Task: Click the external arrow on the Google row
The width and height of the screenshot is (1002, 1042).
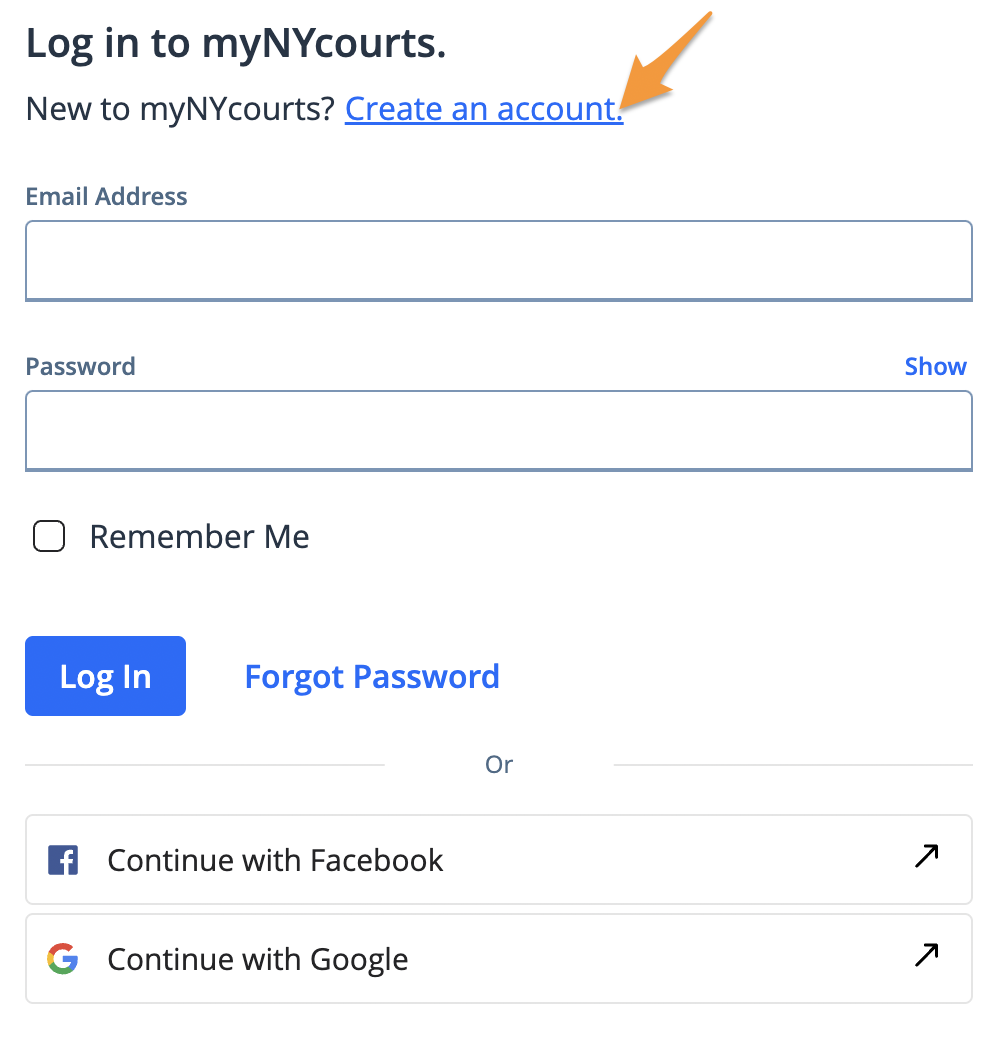Action: coord(926,955)
